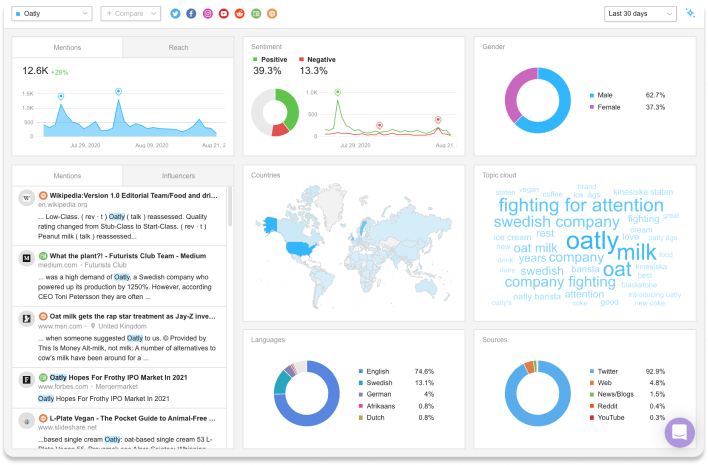Click the Twitter entry in Sources legend
The image size is (708, 465).
tap(627, 371)
